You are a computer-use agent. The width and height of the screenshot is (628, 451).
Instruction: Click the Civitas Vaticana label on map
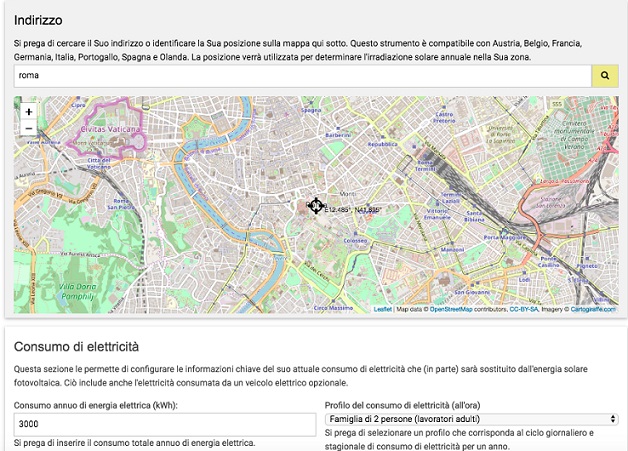[110, 129]
